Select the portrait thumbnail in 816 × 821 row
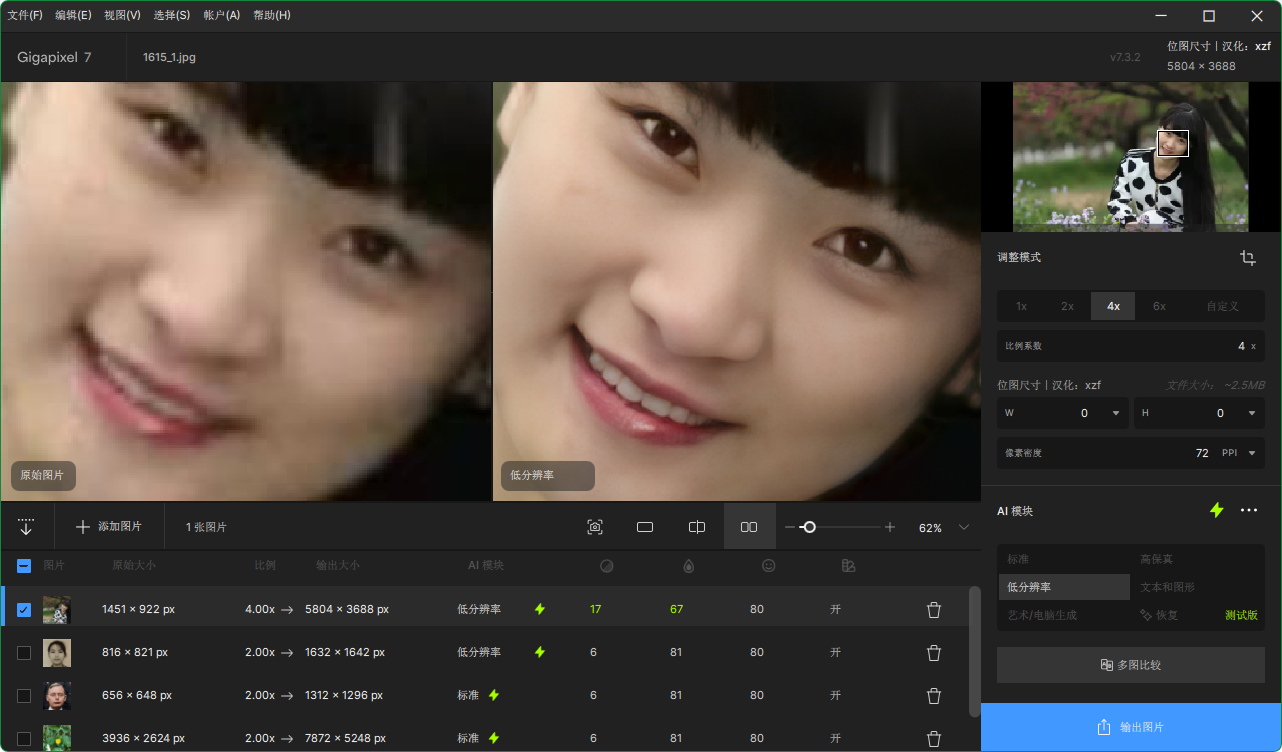Image resolution: width=1282 pixels, height=752 pixels. (57, 652)
